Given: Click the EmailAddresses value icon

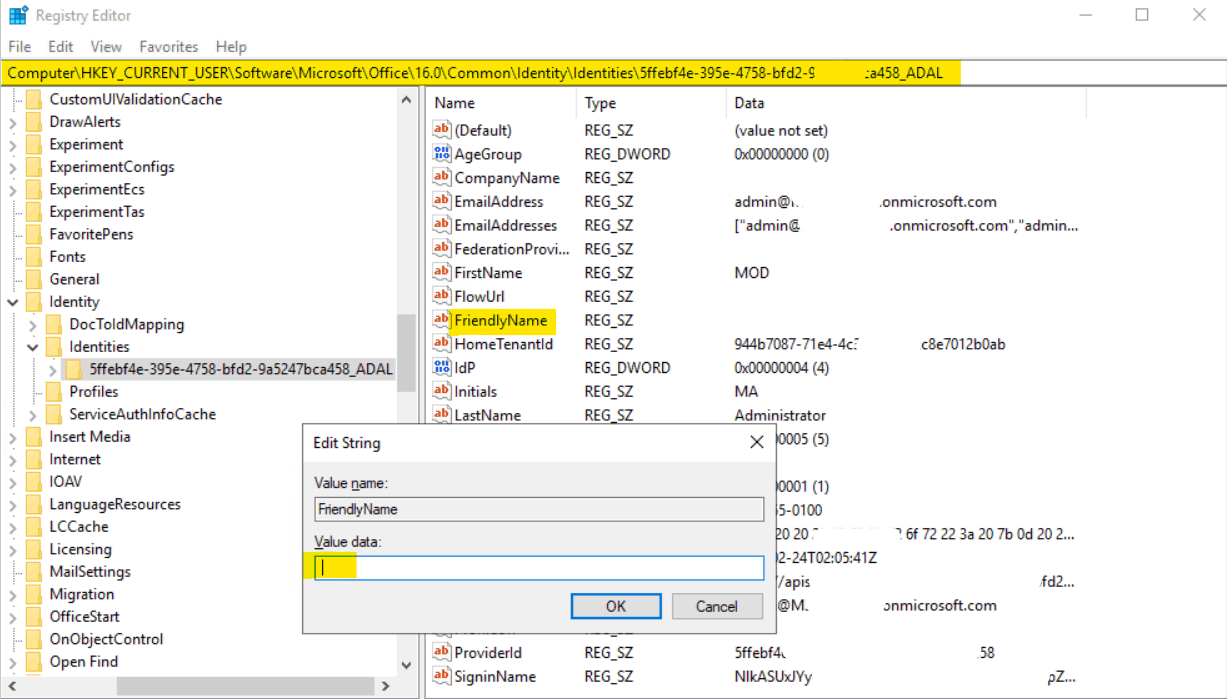Looking at the screenshot, I should click(442, 225).
